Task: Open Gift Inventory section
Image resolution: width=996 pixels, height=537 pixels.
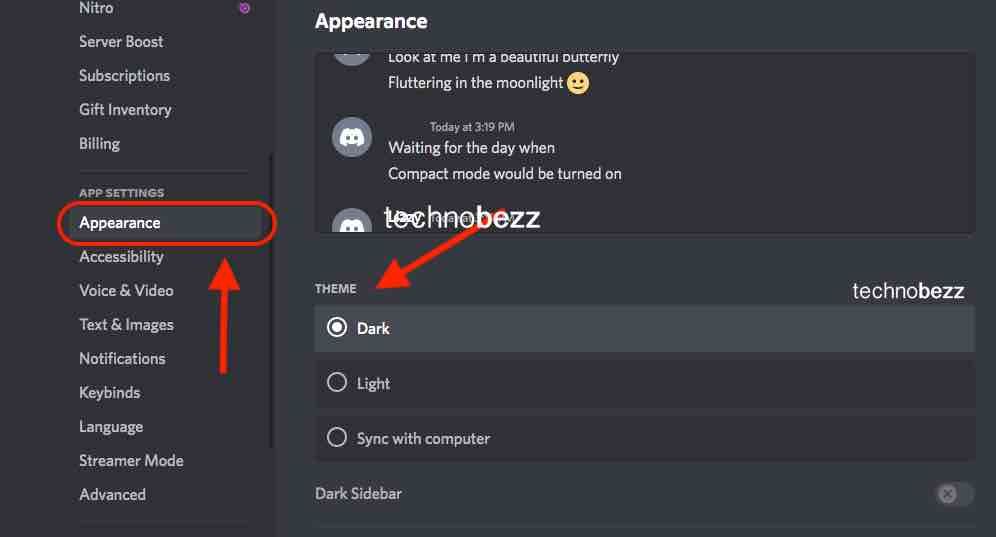Action: [125, 110]
